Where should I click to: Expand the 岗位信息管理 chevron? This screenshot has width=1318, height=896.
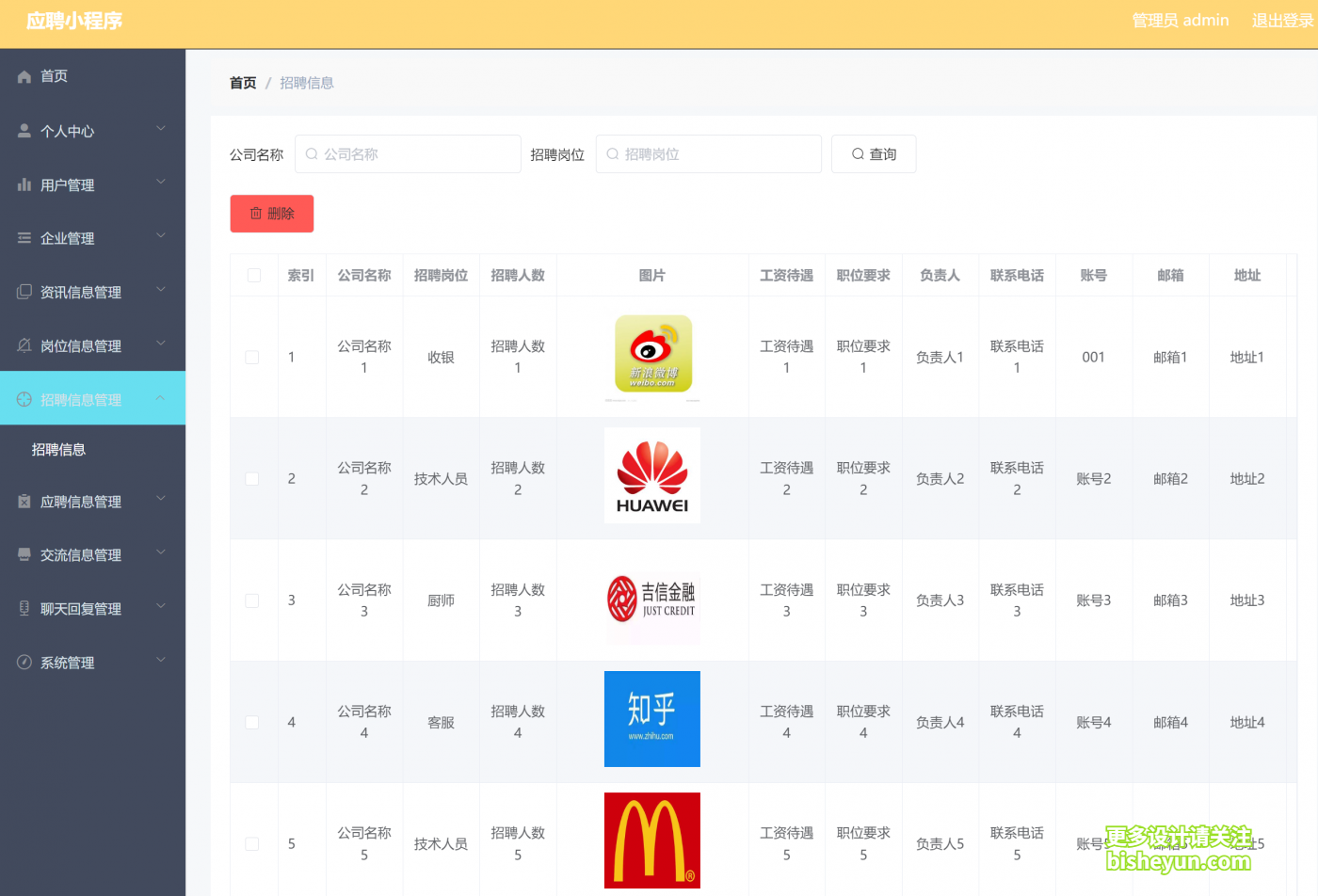[x=161, y=344]
